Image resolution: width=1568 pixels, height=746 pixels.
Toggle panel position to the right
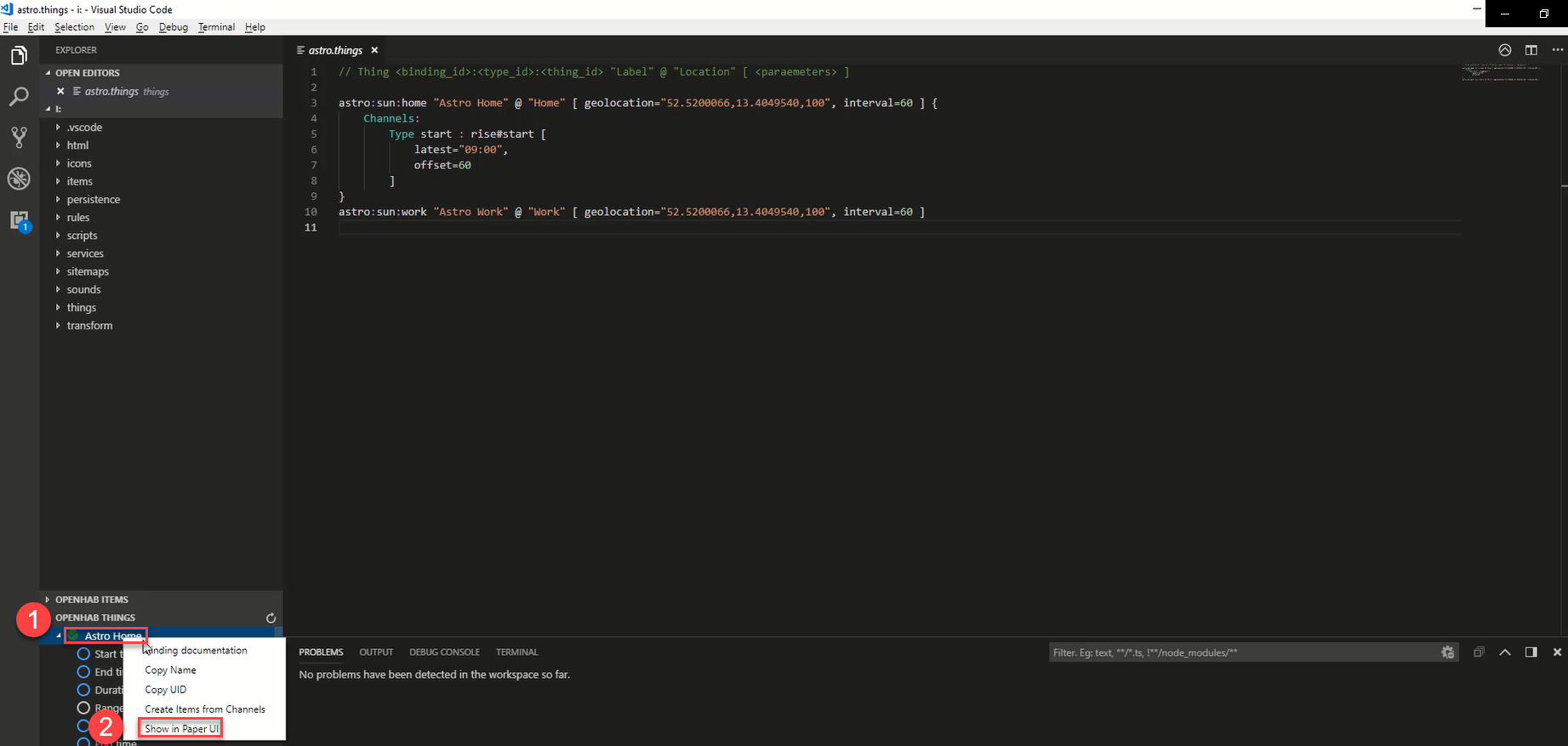coord(1531,652)
